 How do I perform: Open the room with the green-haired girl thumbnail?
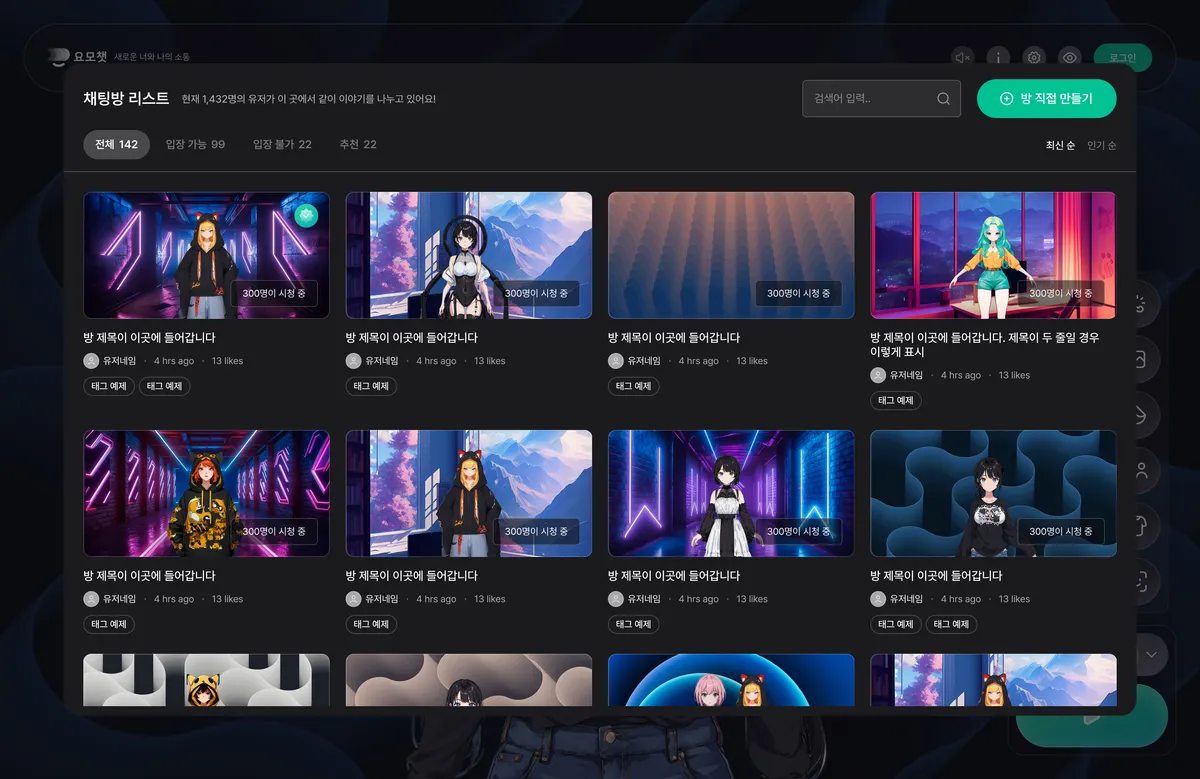(993, 255)
